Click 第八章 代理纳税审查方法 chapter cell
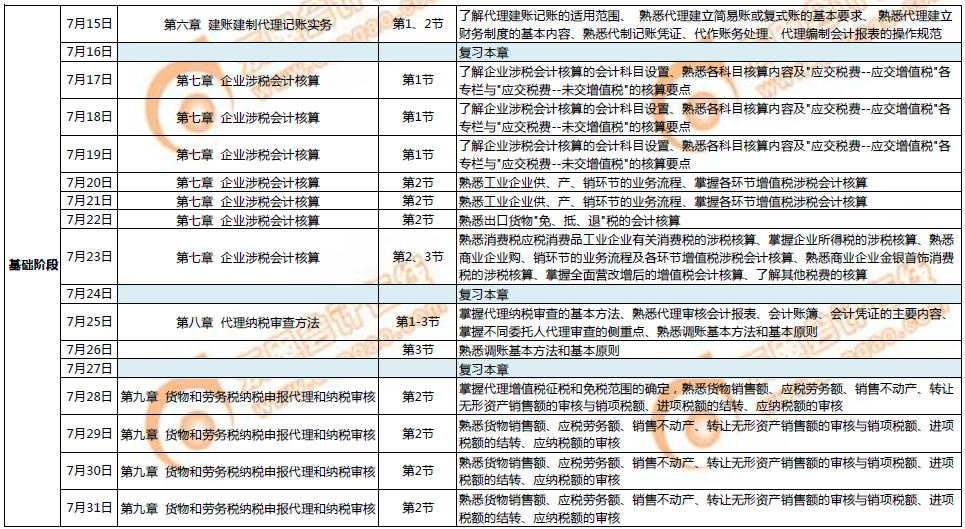 point(248,322)
